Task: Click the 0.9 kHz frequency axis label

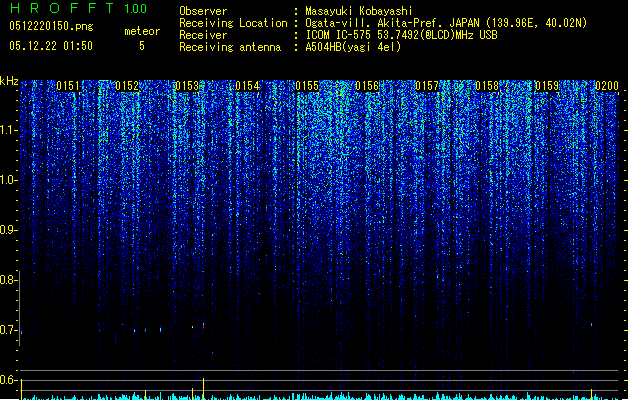Action: [x=8, y=230]
